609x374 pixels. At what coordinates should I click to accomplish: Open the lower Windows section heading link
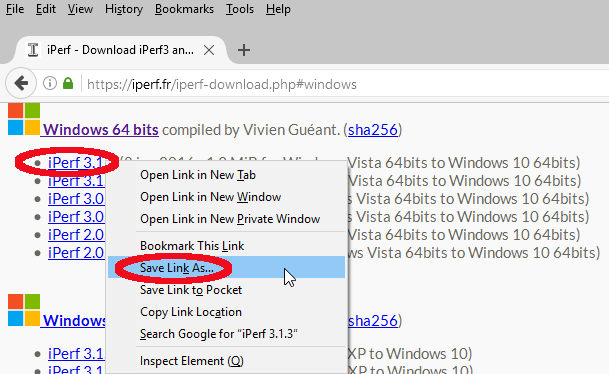click(x=74, y=321)
